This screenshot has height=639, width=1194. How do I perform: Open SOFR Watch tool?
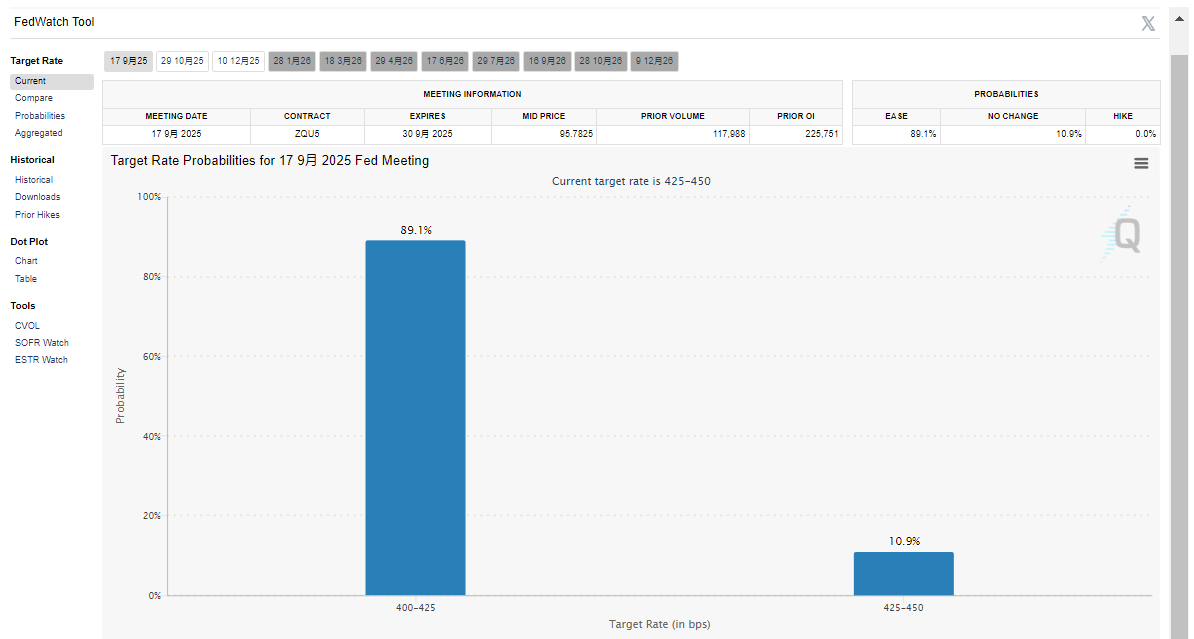click(41, 343)
